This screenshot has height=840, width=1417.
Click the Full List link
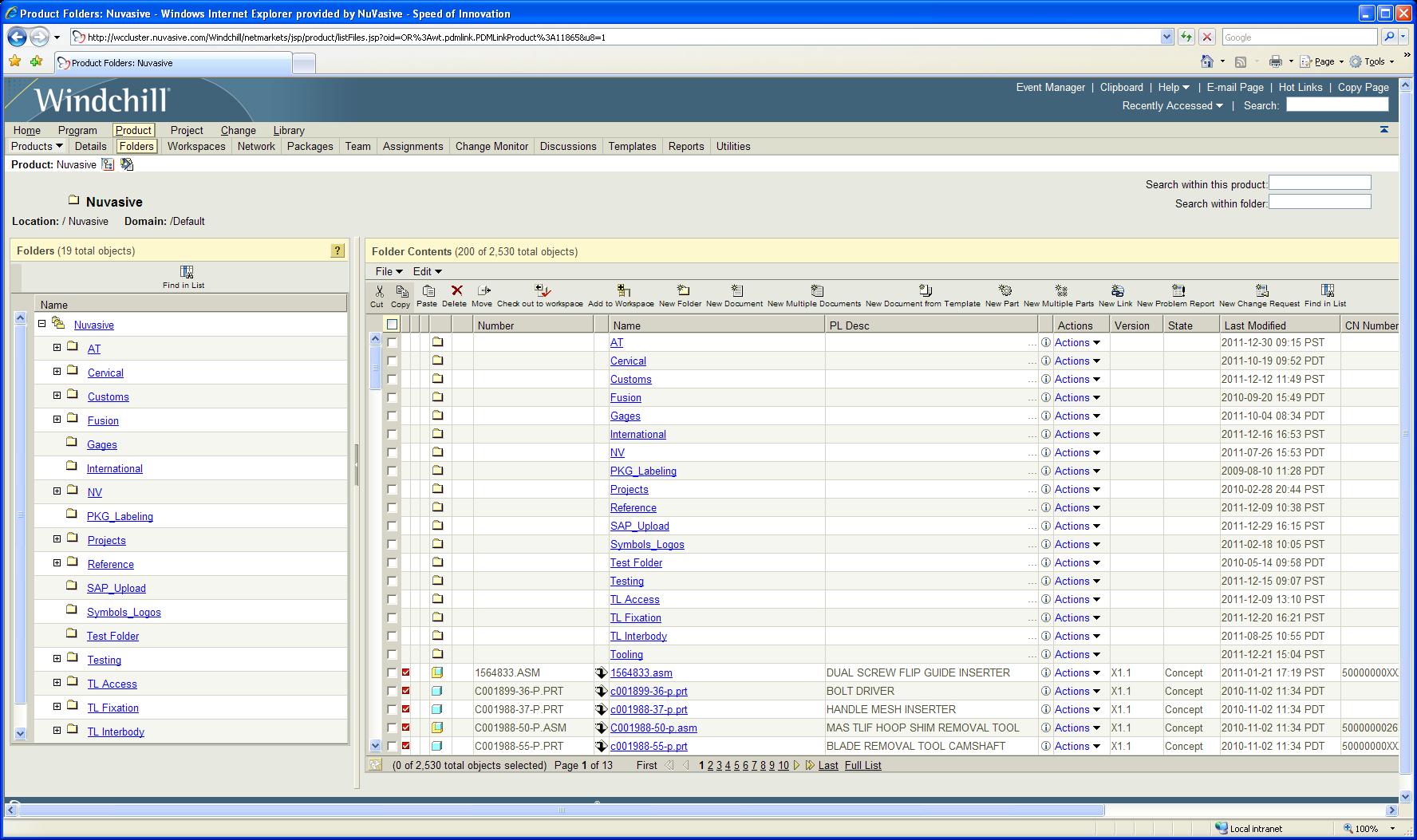tap(863, 765)
